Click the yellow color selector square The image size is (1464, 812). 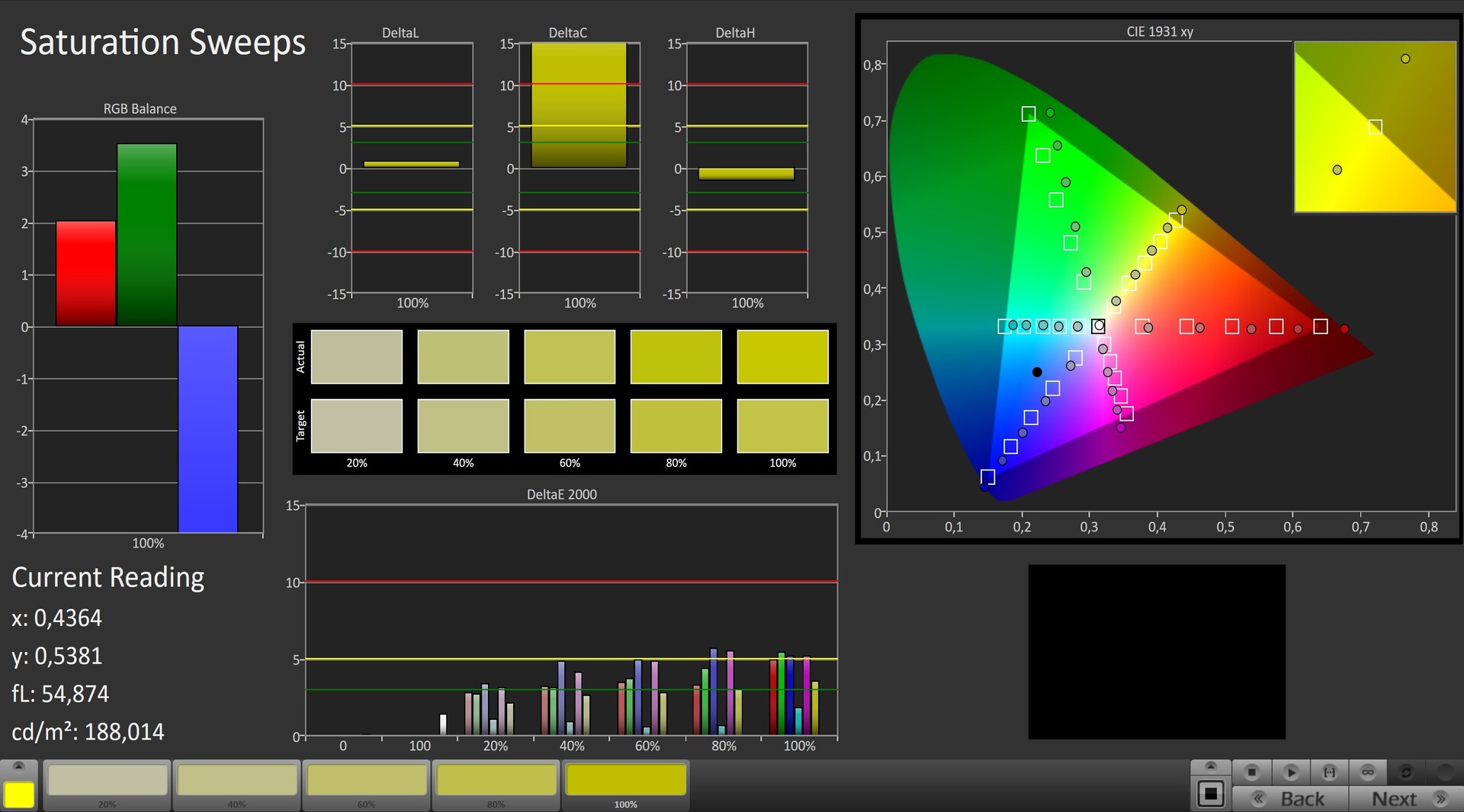coord(19,794)
